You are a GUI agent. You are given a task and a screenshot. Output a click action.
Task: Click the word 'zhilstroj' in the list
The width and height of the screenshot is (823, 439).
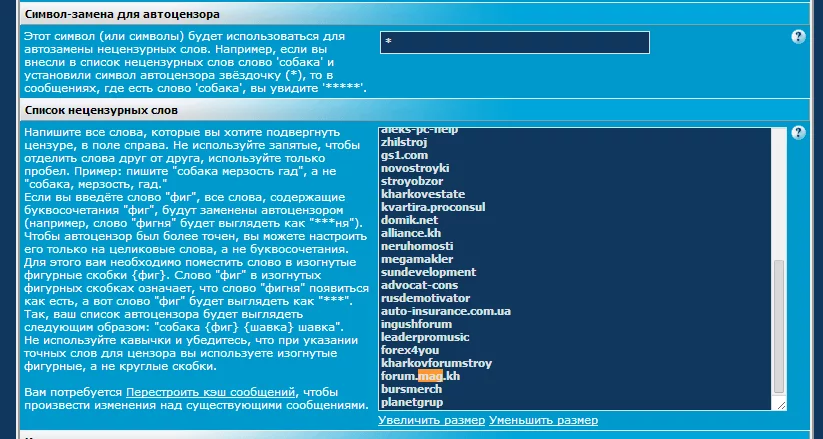tap(404, 142)
